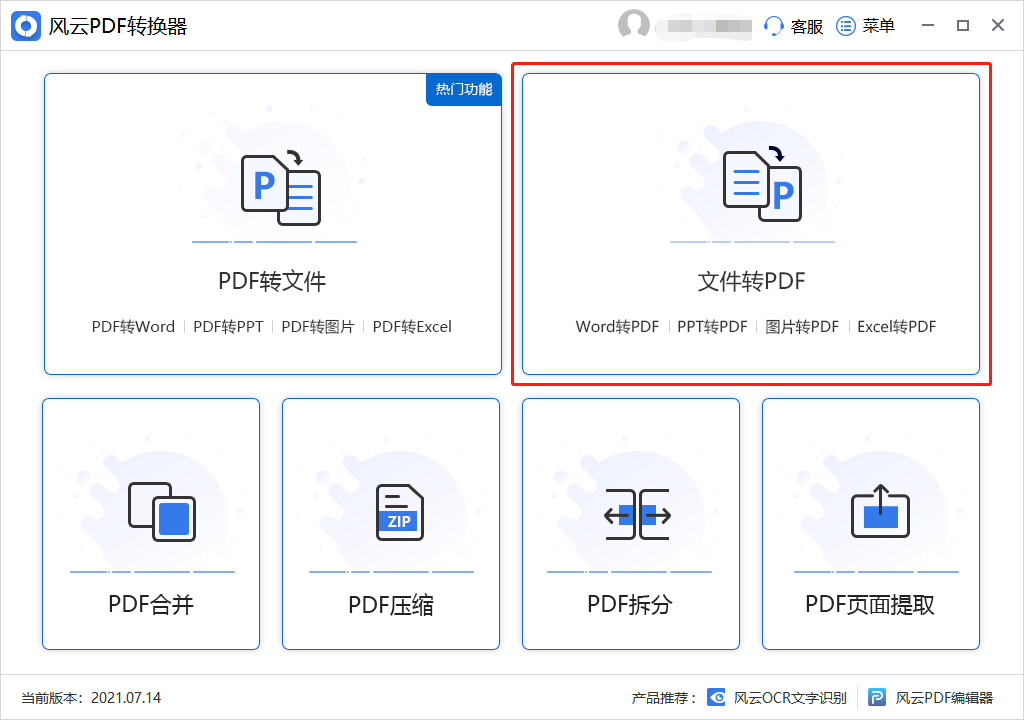Choose 图片转PDF option
This screenshot has width=1024, height=720.
pyautogui.click(x=802, y=327)
